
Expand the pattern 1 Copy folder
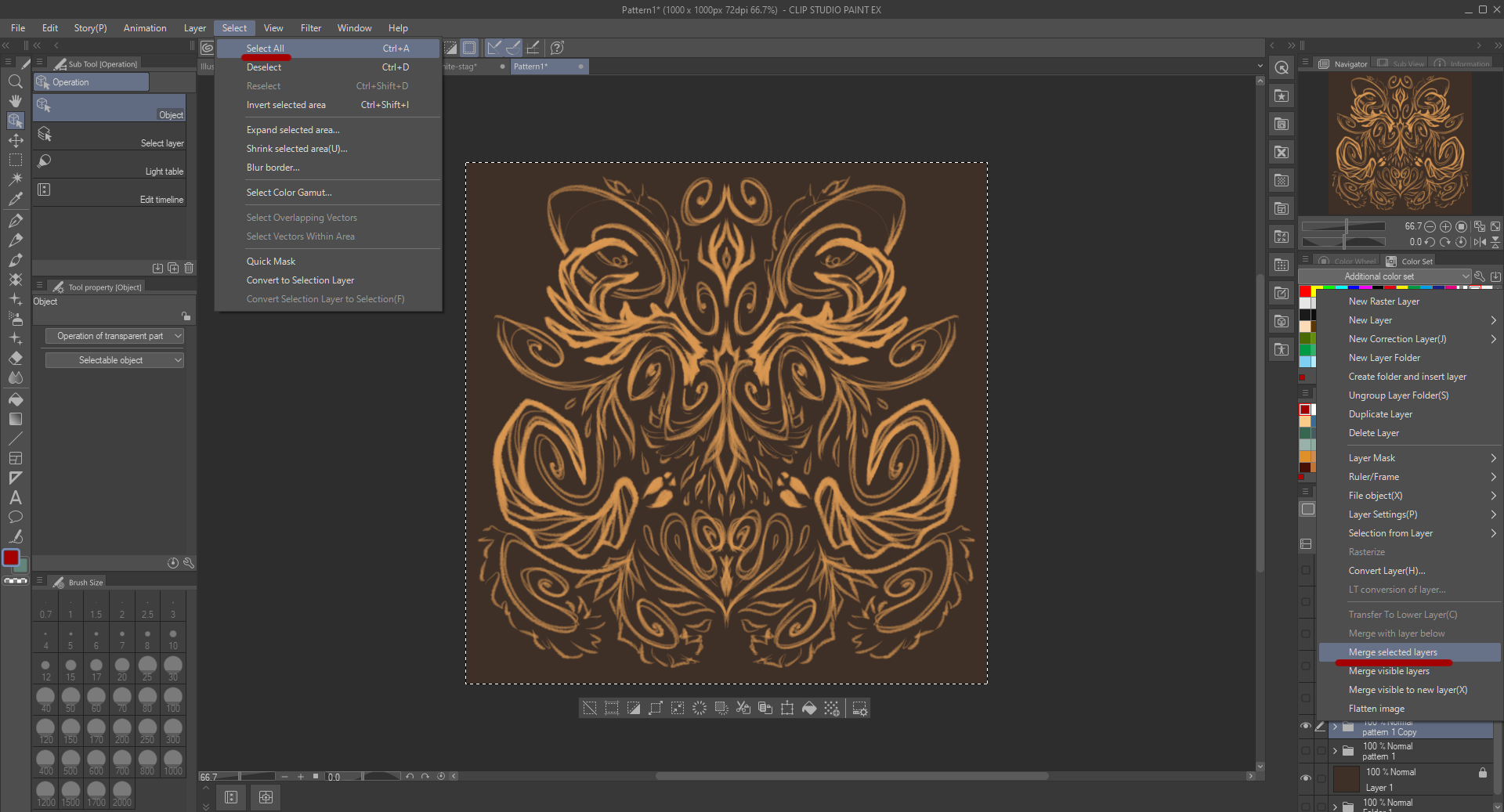click(1335, 727)
